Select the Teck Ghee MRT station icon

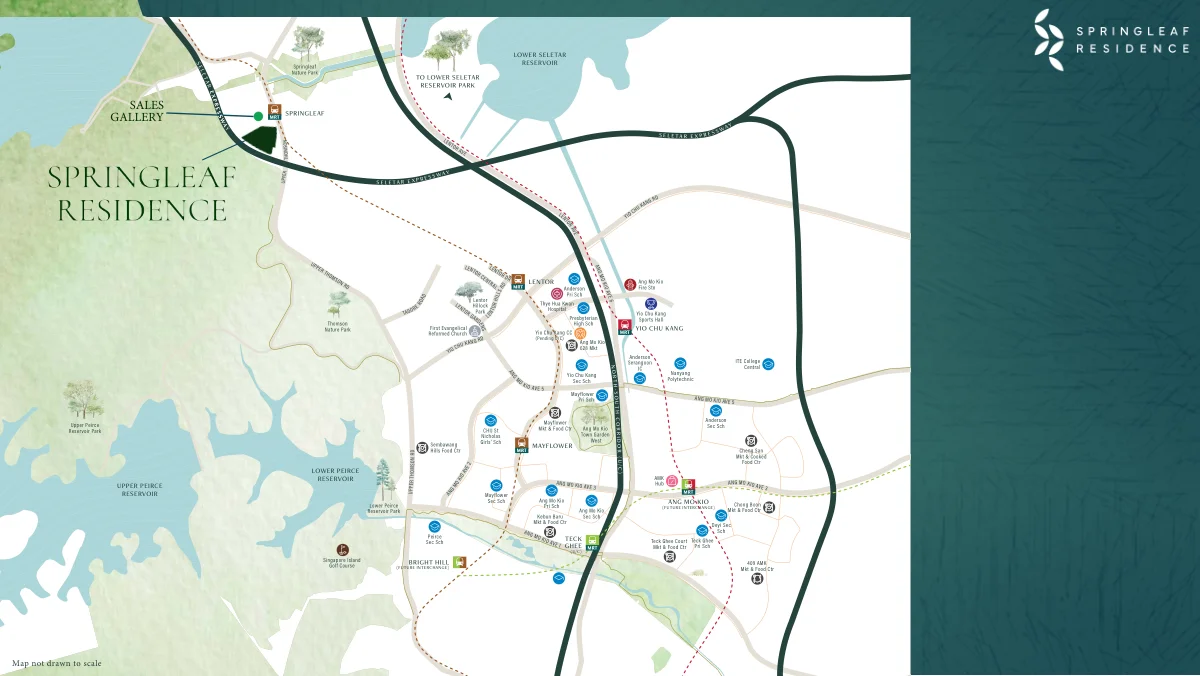(x=592, y=542)
